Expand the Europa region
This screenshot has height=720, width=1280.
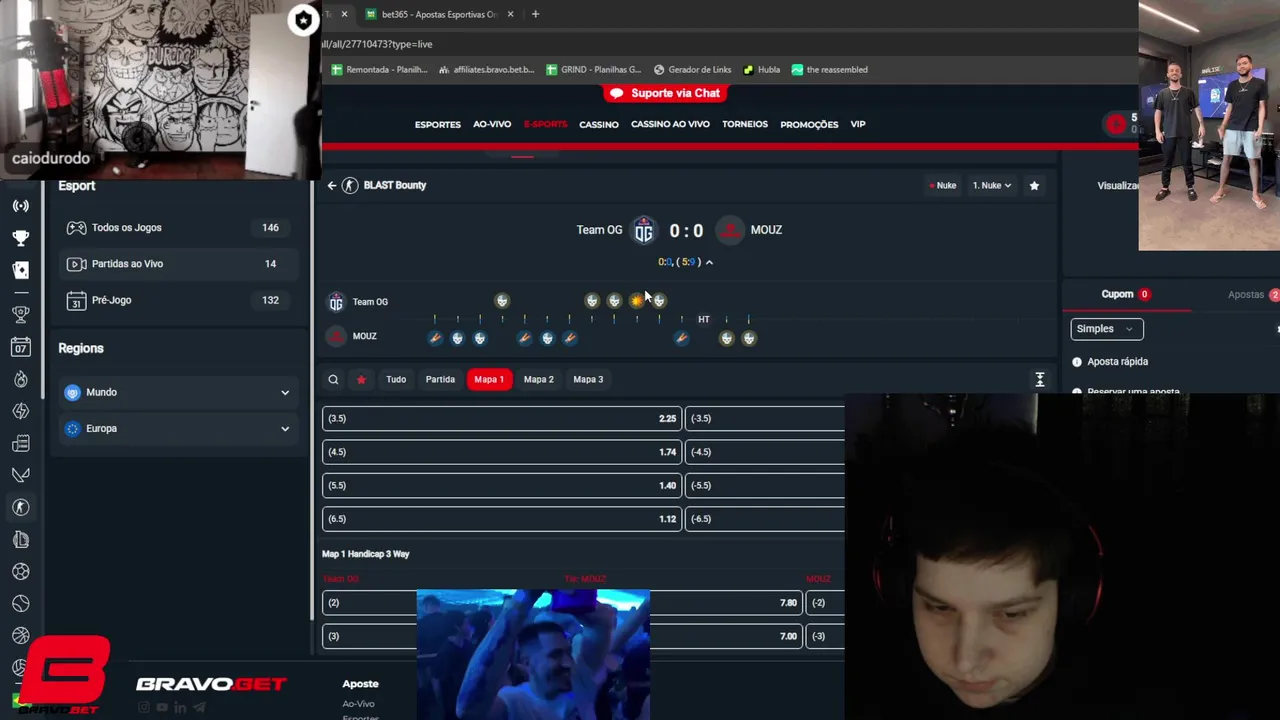click(x=178, y=428)
